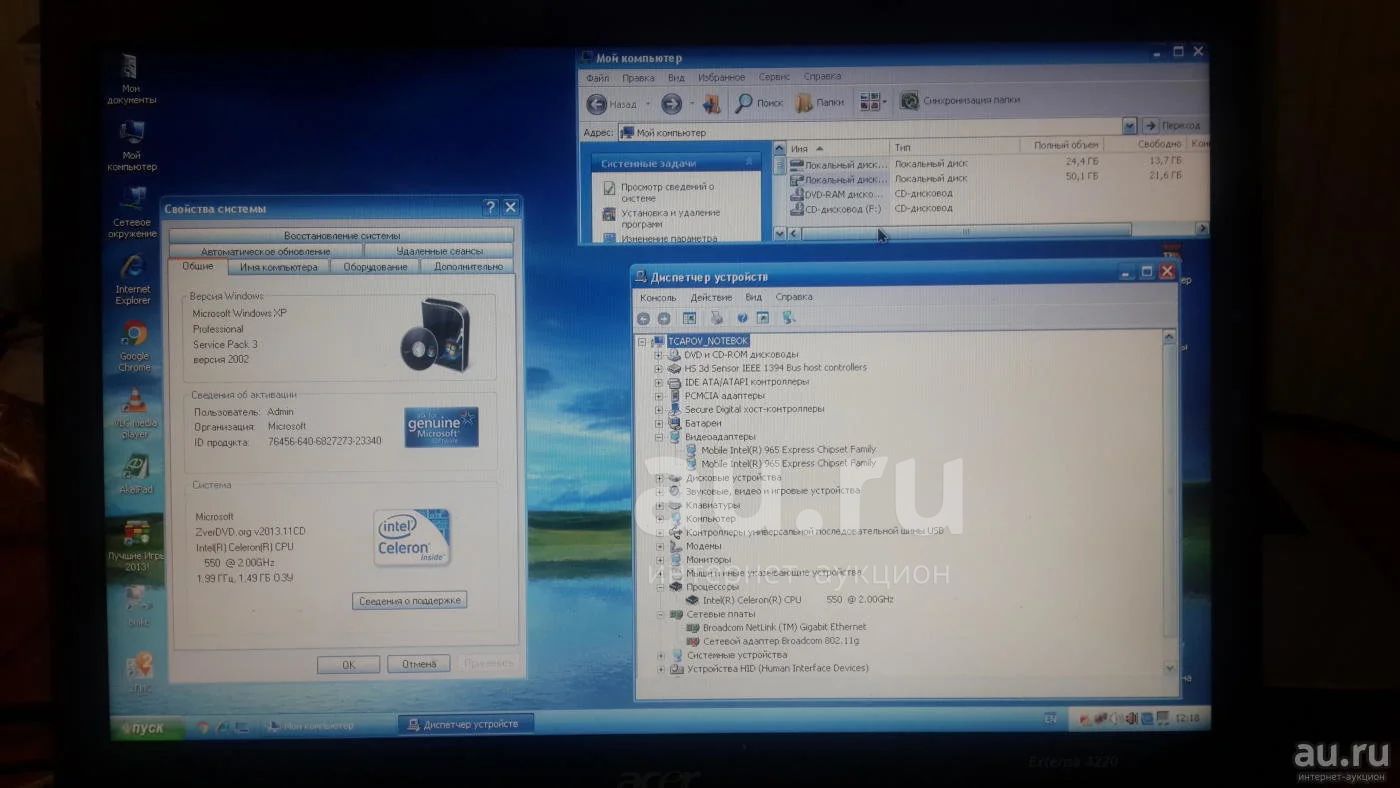The height and width of the screenshot is (788, 1400).
Task: Switch to Удаленные сеансы tab
Action: (439, 251)
